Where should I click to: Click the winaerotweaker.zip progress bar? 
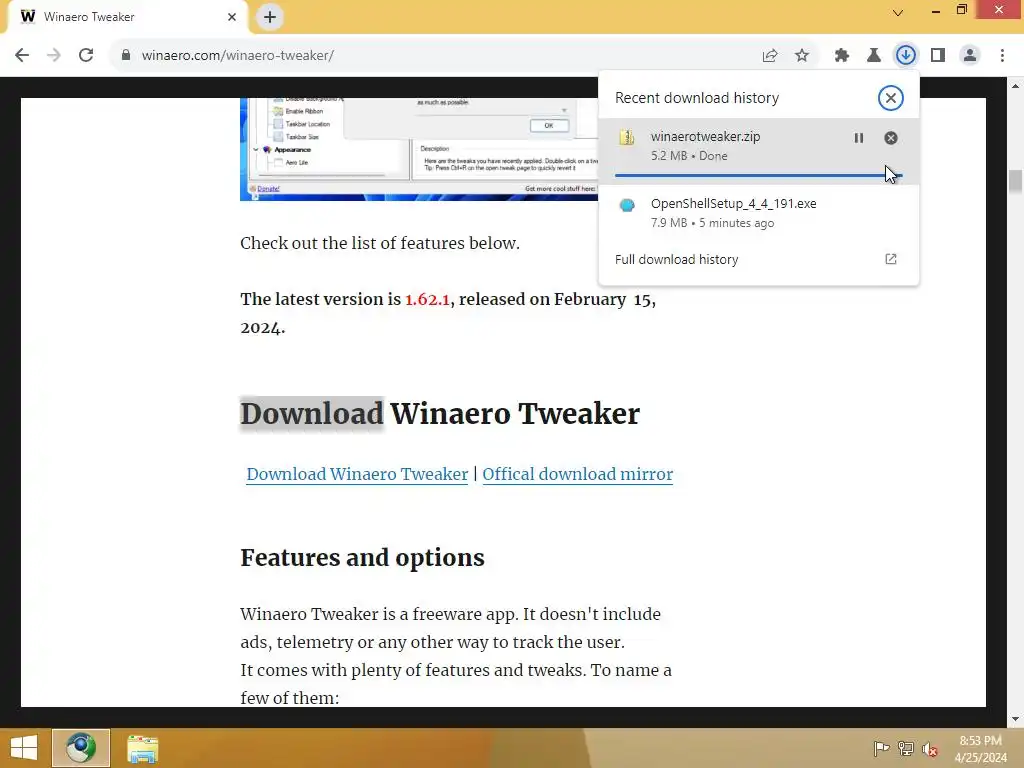[x=758, y=176]
